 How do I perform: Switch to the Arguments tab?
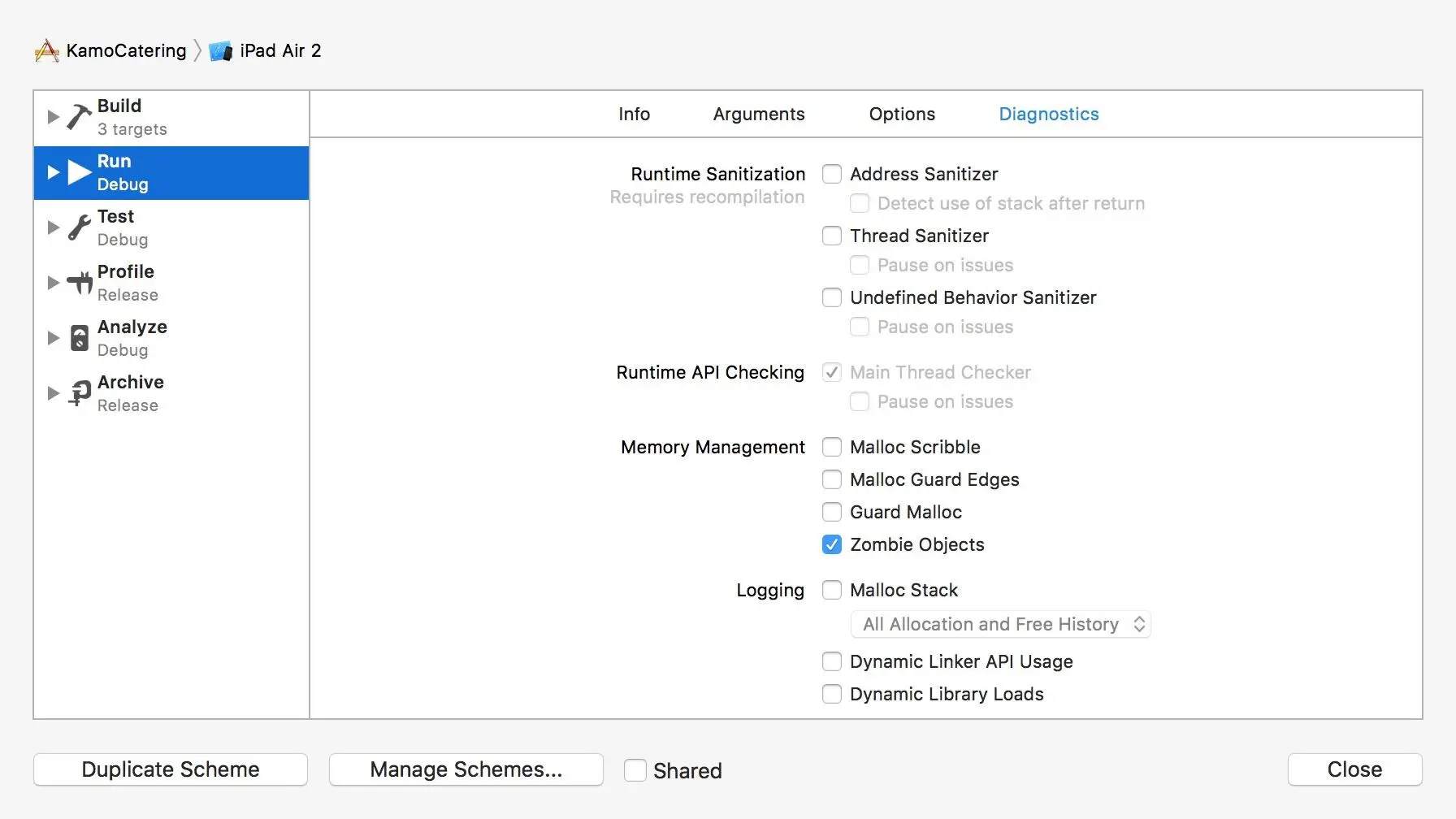tap(759, 115)
